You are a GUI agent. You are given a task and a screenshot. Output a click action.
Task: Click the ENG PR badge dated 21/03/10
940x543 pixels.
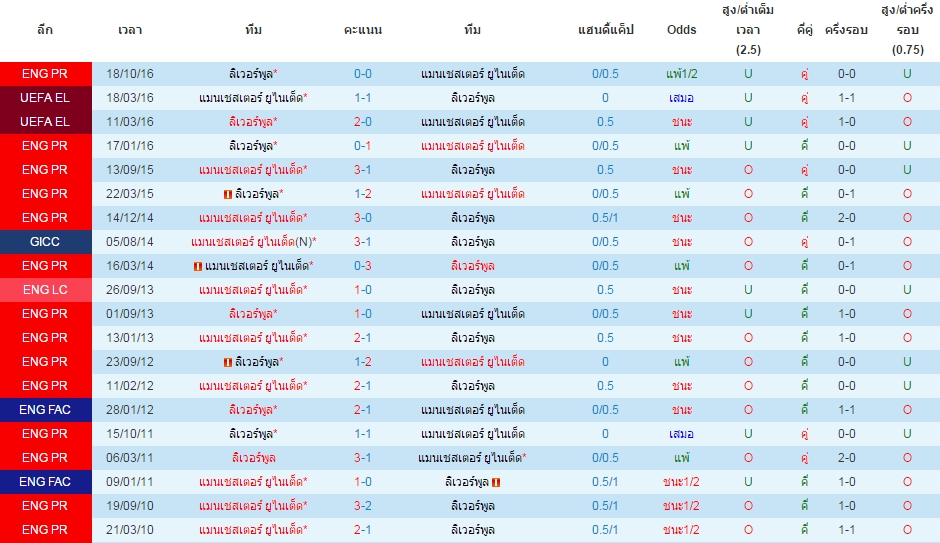click(x=46, y=530)
